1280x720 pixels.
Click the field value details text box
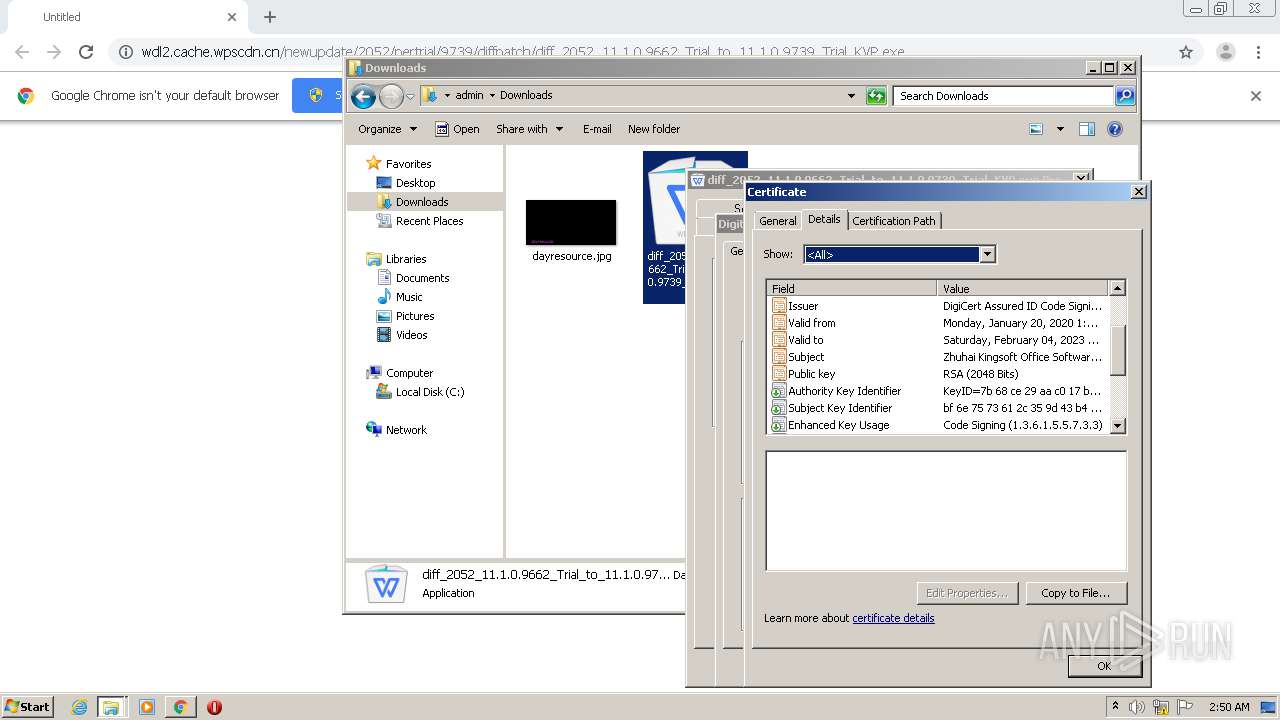[946, 511]
